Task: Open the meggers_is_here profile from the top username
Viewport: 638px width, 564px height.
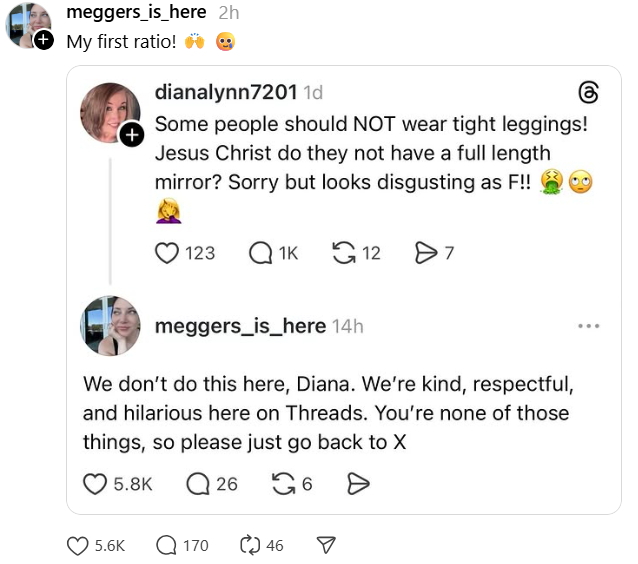Action: 136,13
